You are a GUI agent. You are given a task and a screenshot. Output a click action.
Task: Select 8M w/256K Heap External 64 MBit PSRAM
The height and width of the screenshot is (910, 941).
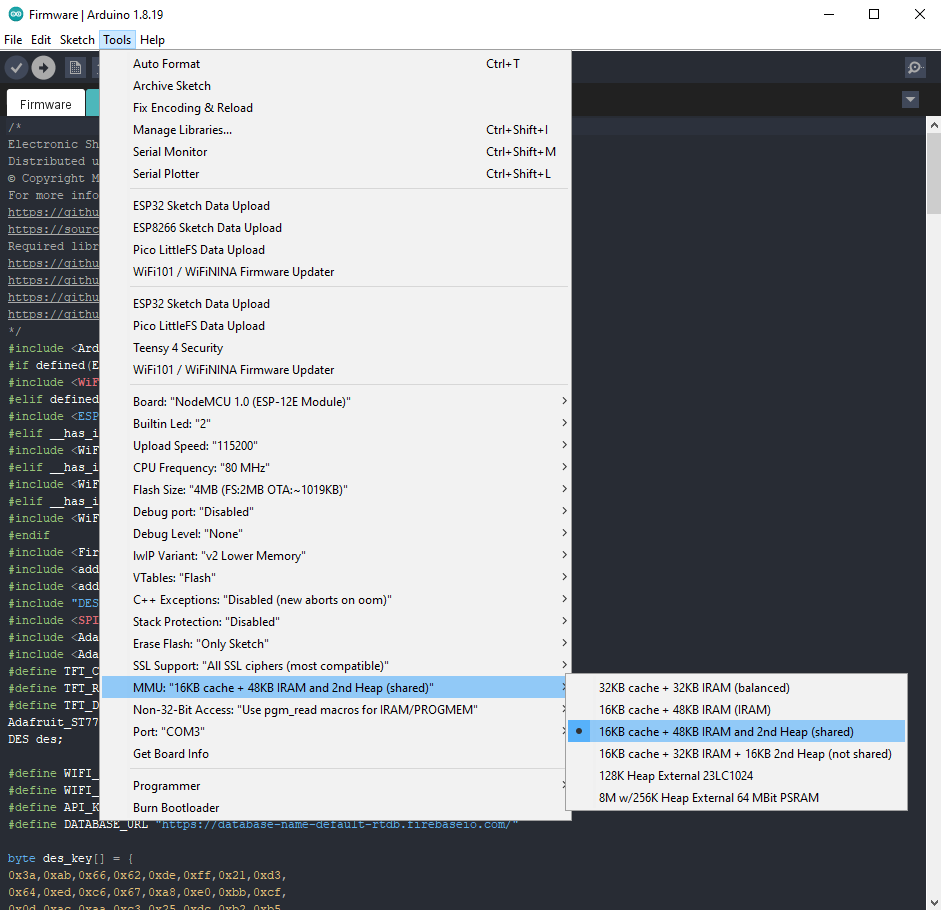pyautogui.click(x=737, y=797)
